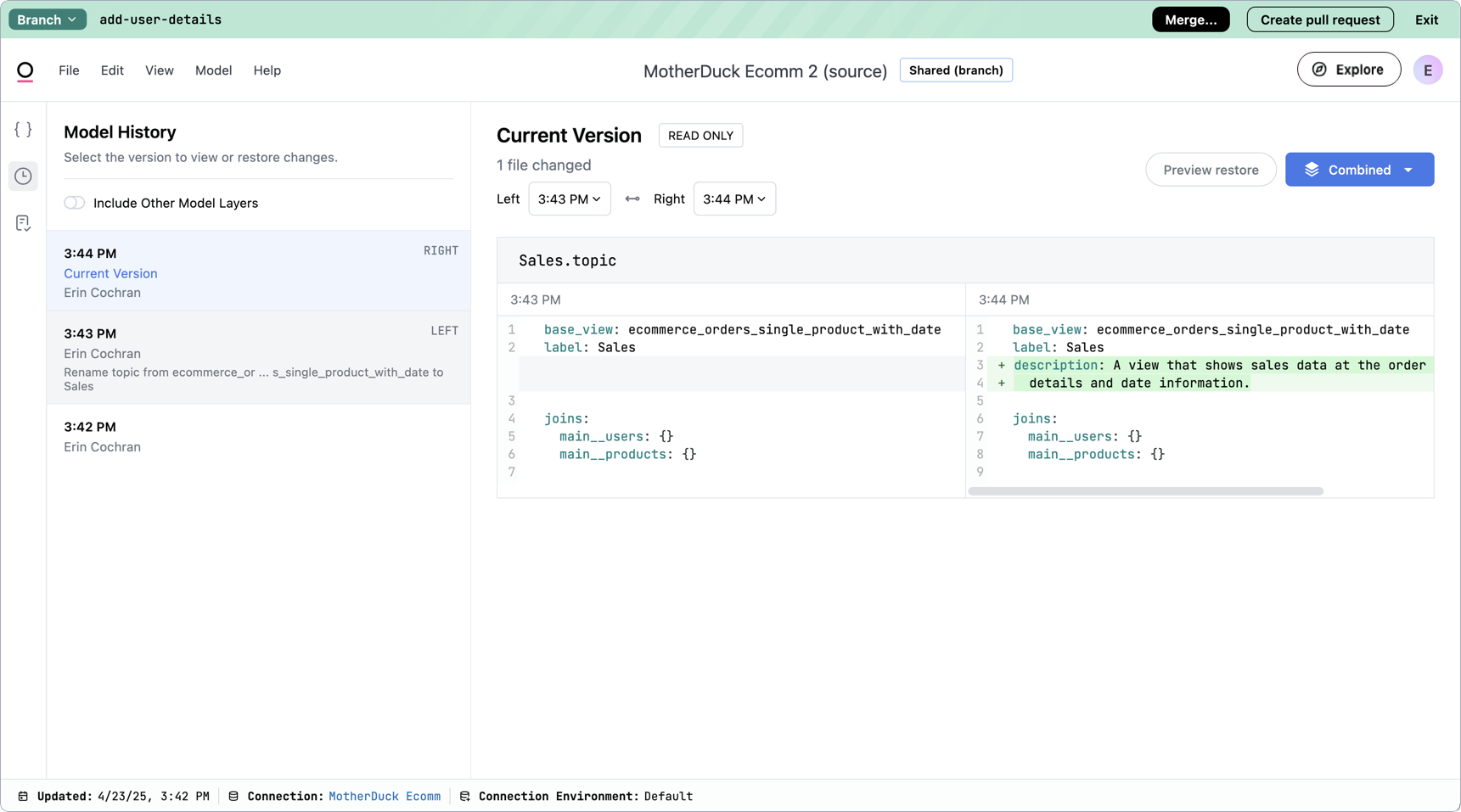Open the code editor braces icon
Image resolution: width=1461 pixels, height=812 pixels.
23,129
